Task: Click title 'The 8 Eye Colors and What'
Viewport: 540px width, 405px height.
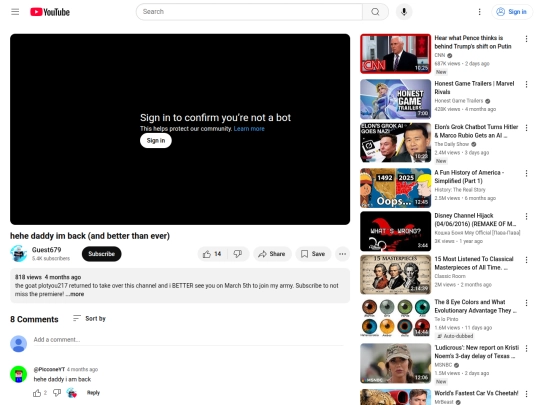Action: tap(476, 306)
